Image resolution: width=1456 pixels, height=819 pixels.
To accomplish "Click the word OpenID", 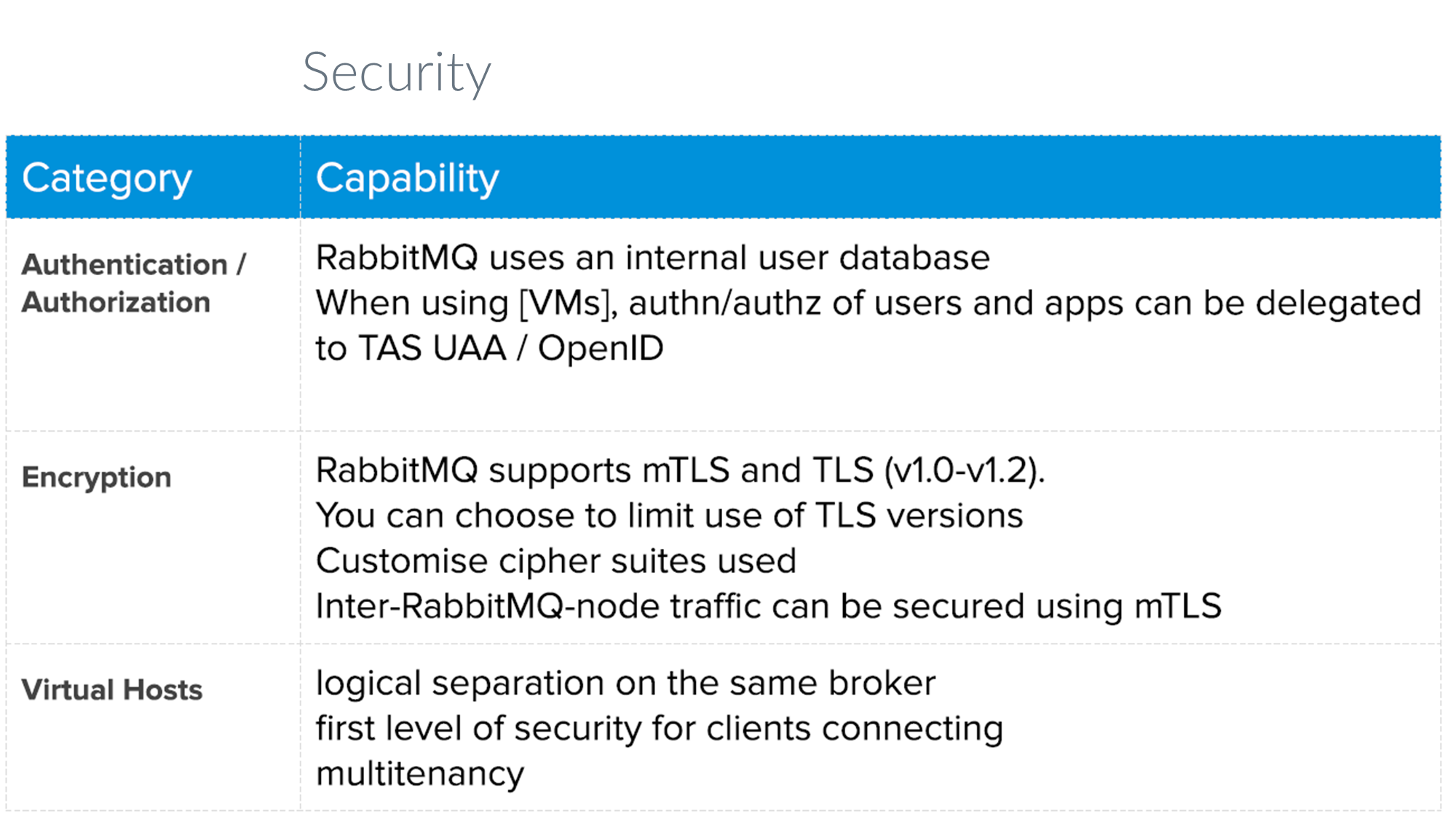I will pyautogui.click(x=601, y=349).
